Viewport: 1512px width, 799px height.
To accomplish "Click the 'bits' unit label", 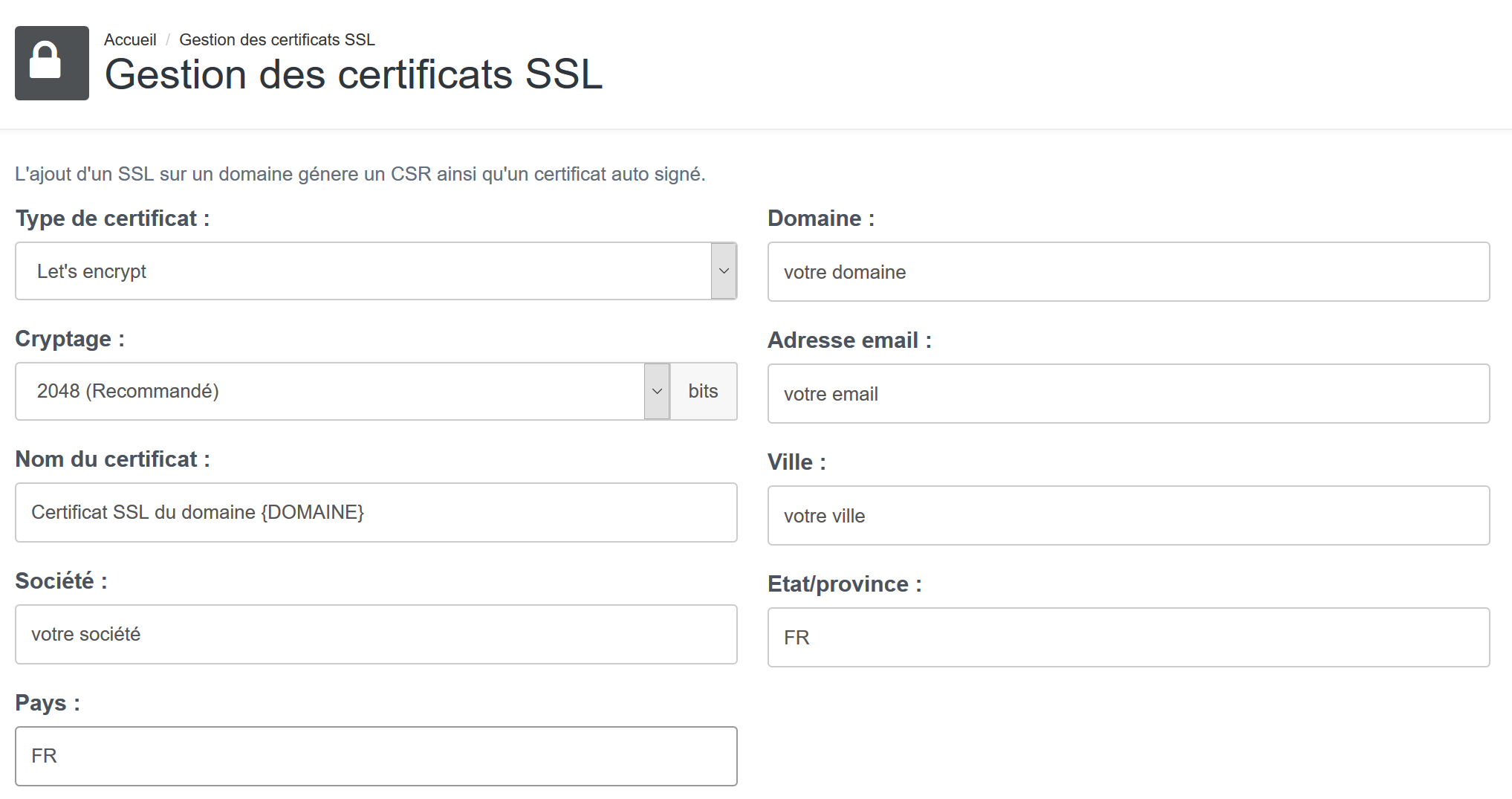I will coord(702,391).
